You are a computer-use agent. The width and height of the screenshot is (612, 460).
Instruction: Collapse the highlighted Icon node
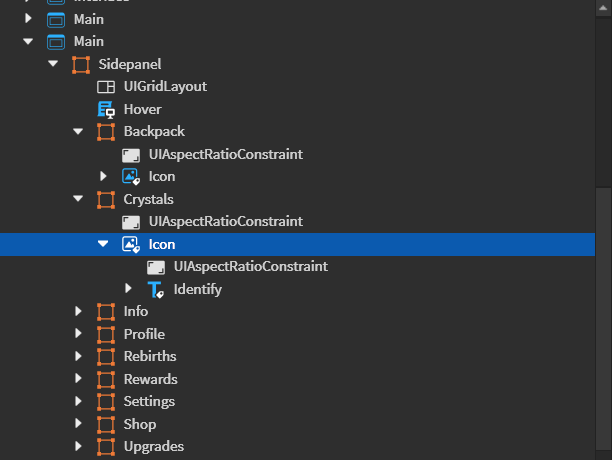click(x=103, y=244)
